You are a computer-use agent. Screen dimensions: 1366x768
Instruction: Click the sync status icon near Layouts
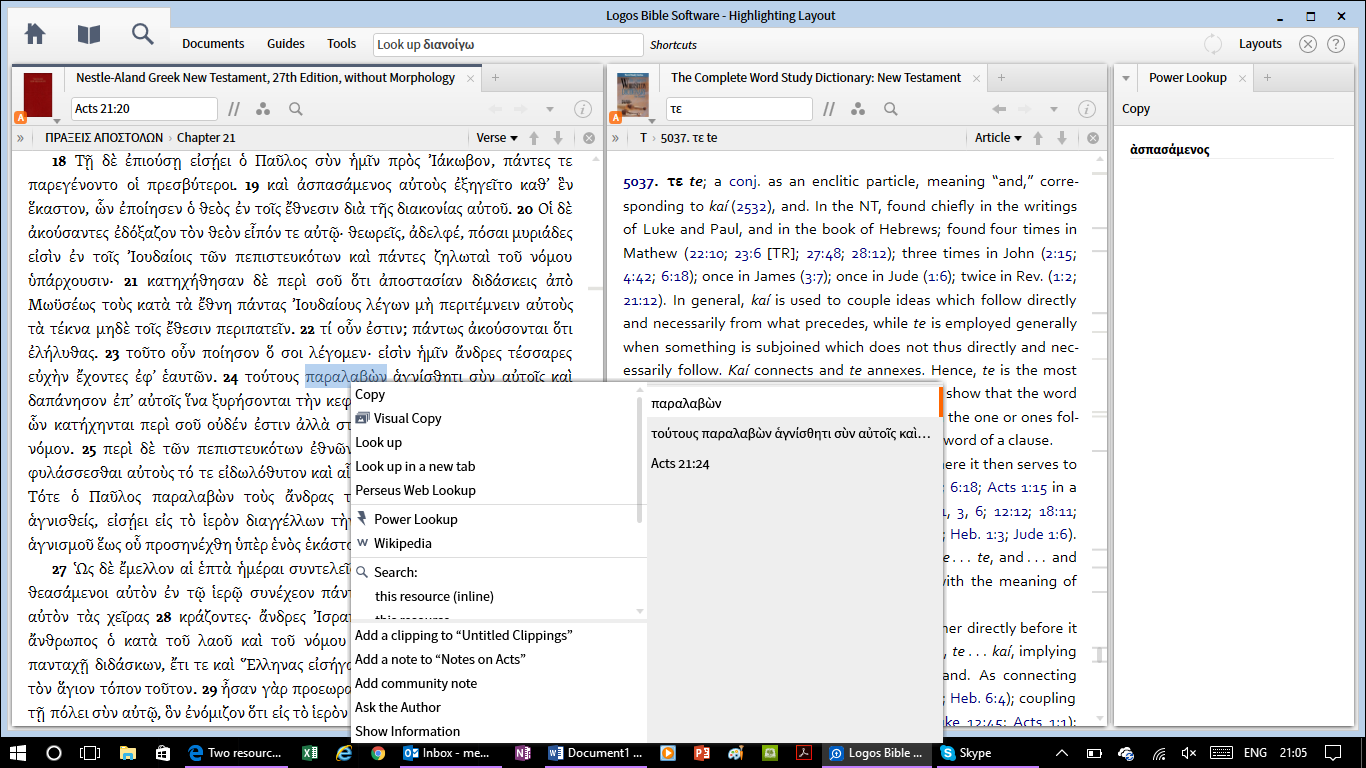[x=1213, y=44]
